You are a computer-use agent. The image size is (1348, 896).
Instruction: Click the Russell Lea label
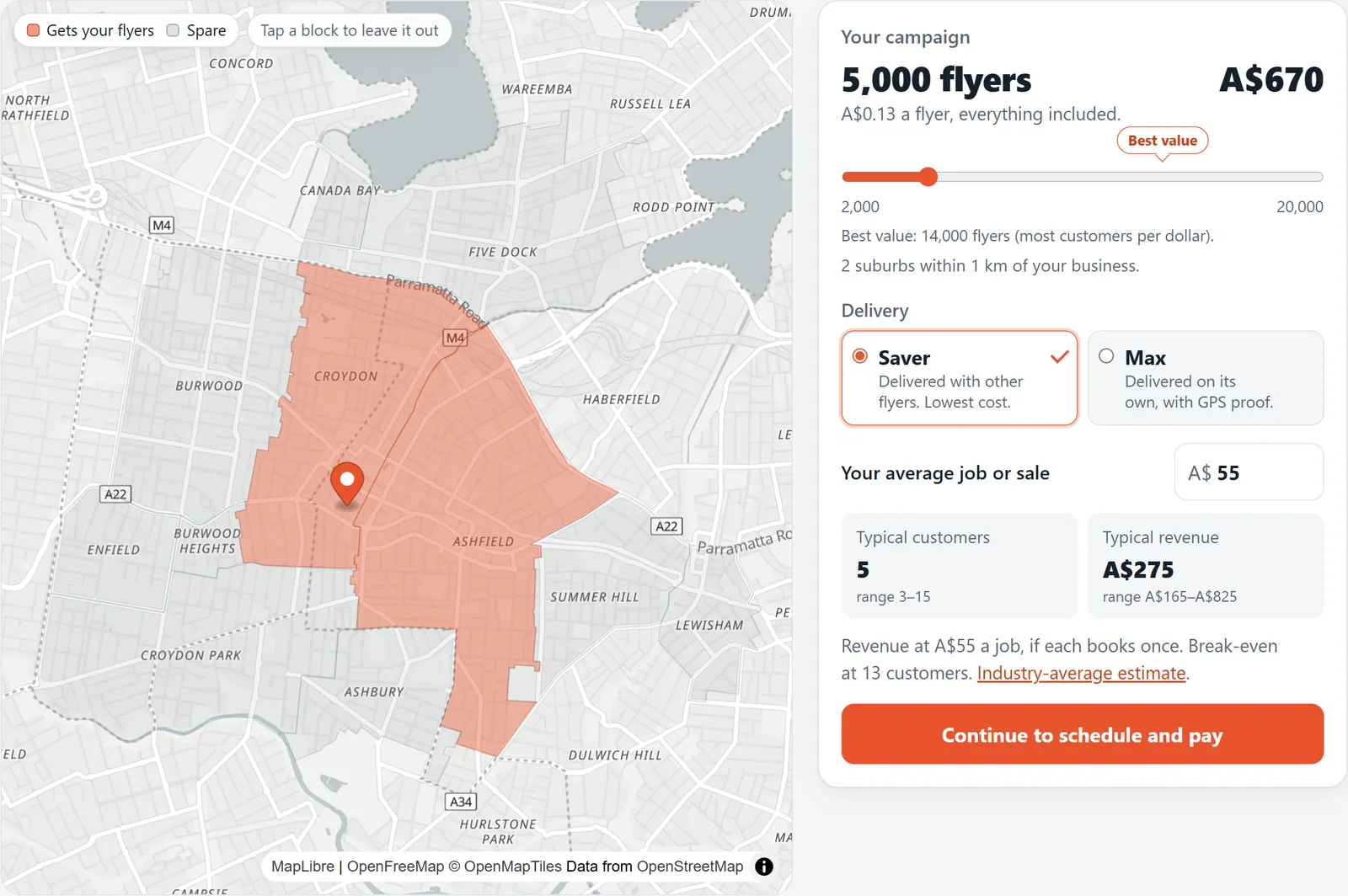pos(650,104)
